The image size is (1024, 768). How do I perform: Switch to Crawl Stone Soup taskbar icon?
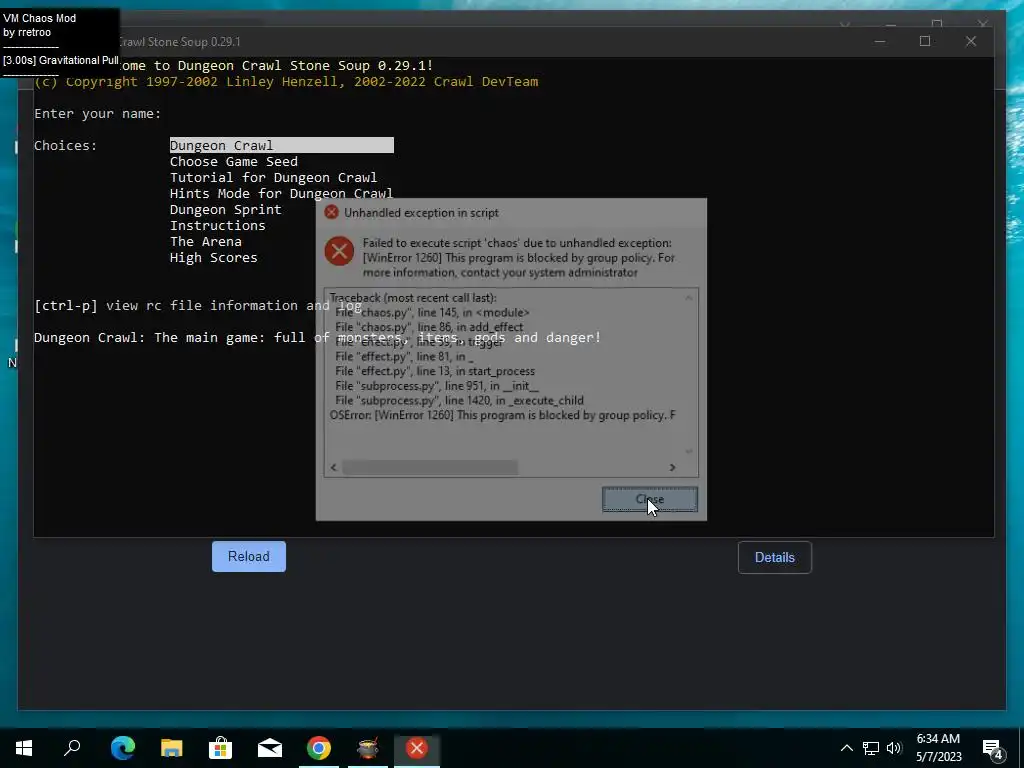tap(368, 748)
